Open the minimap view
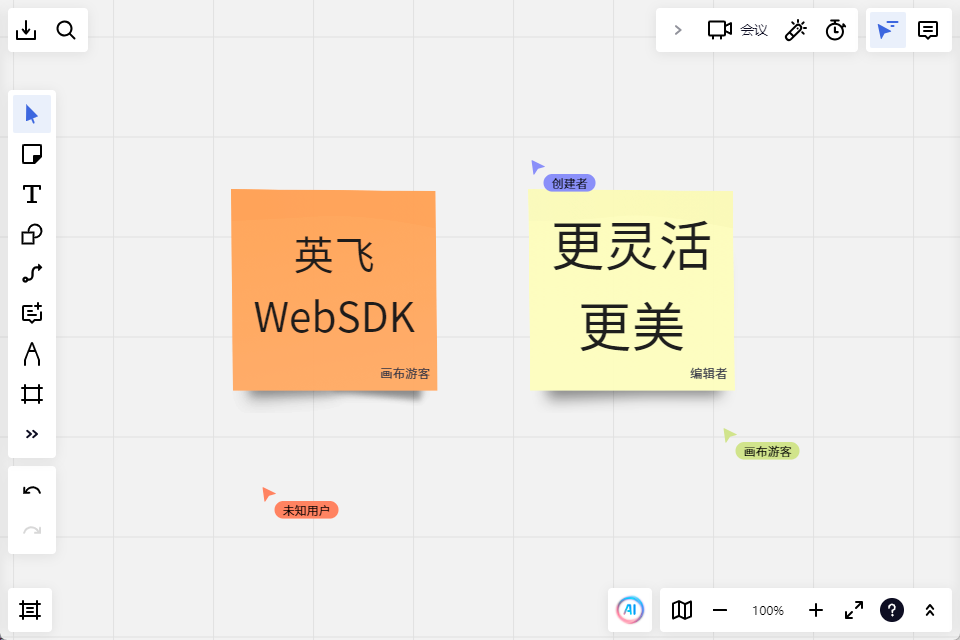 tap(682, 610)
